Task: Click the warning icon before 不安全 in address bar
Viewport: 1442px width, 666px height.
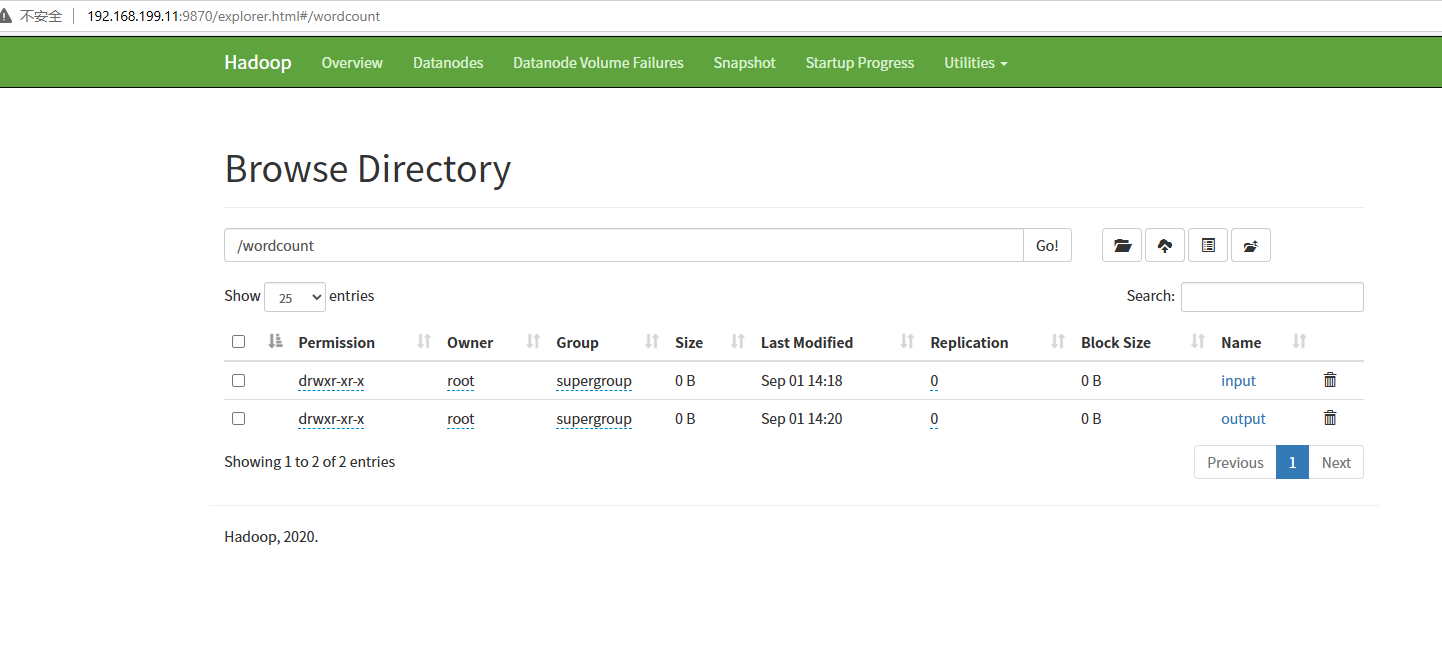Action: point(12,15)
